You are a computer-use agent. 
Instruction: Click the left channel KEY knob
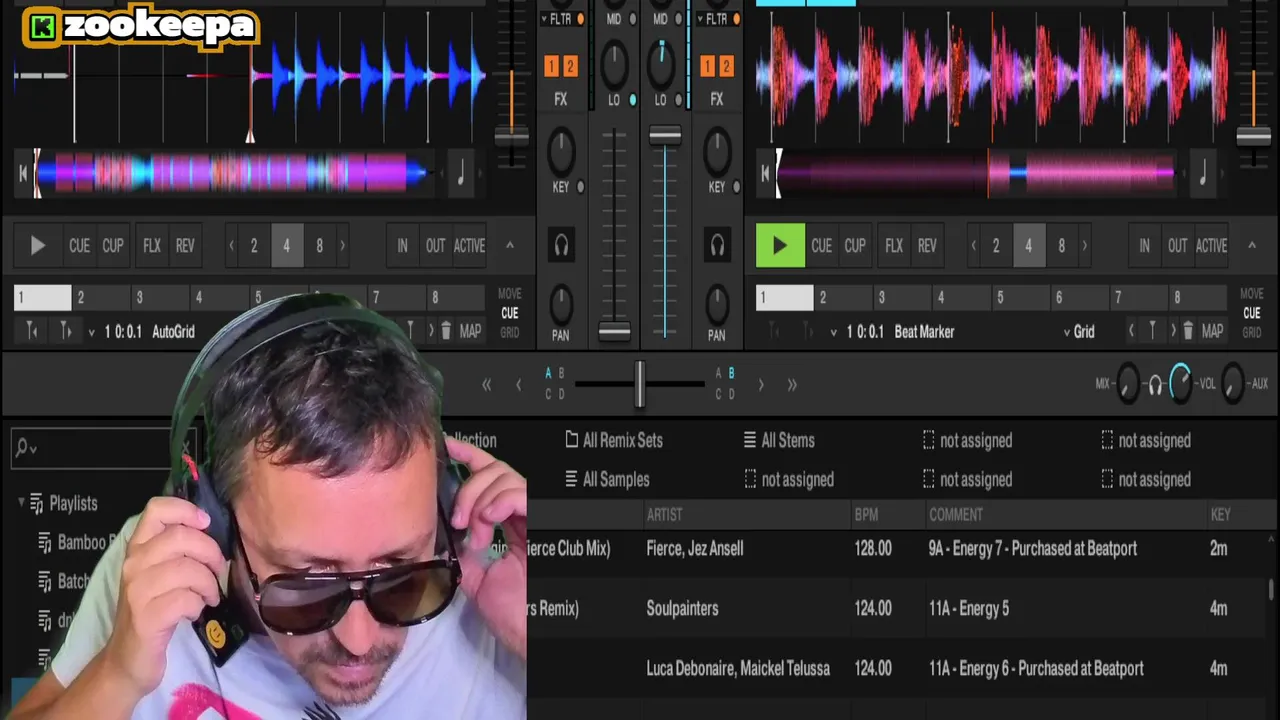pos(561,152)
